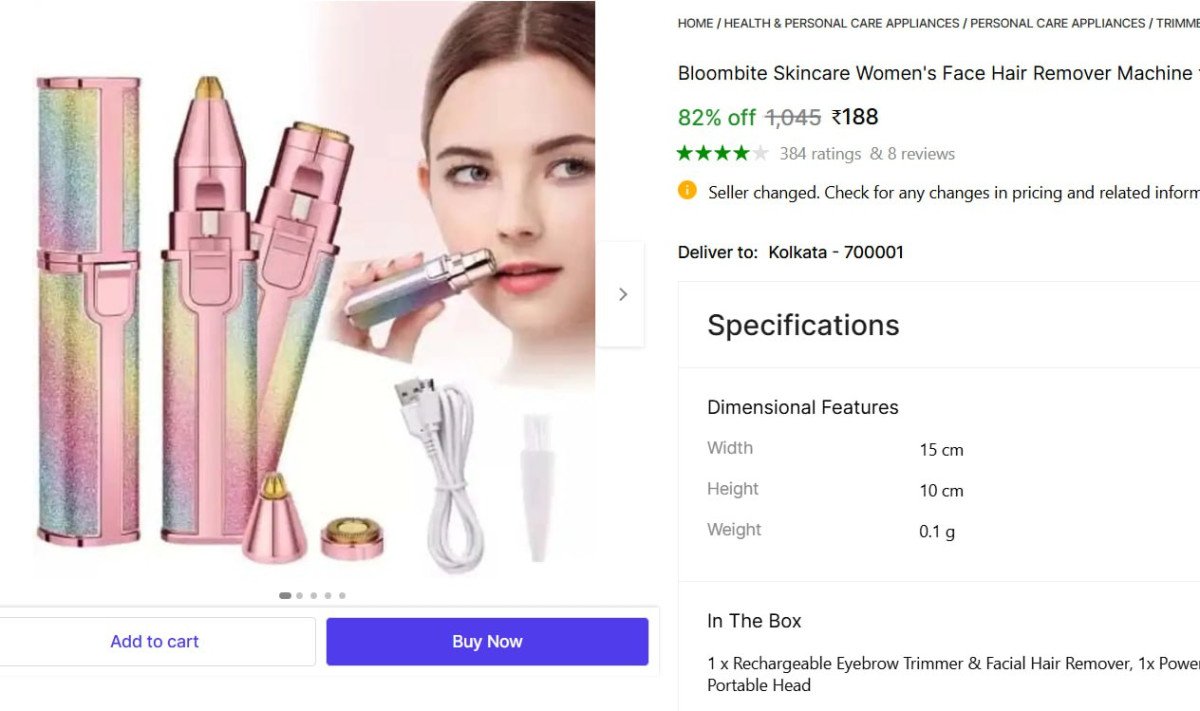Select the first active carousel dot
This screenshot has height=711, width=1200.
click(x=285, y=595)
